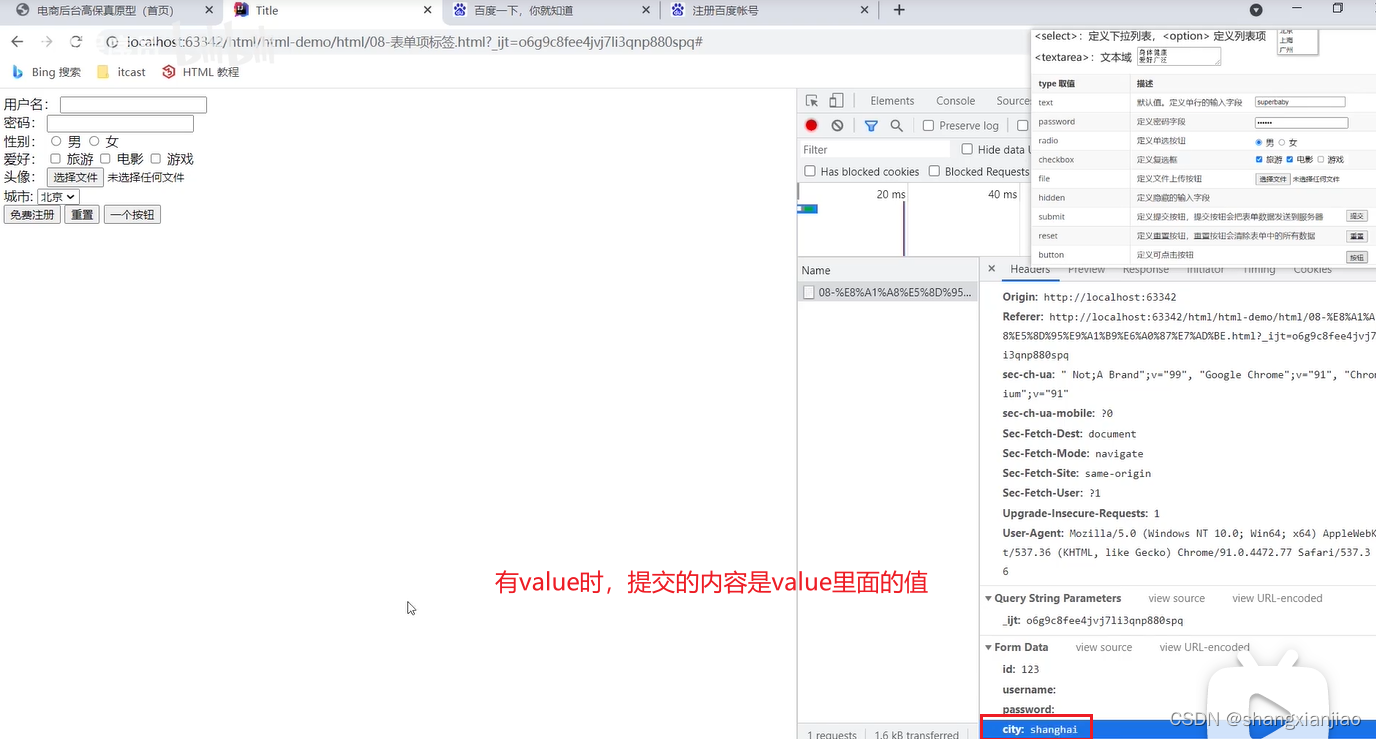Select the 08-%E8%A1%A8... request row

[x=888, y=292]
